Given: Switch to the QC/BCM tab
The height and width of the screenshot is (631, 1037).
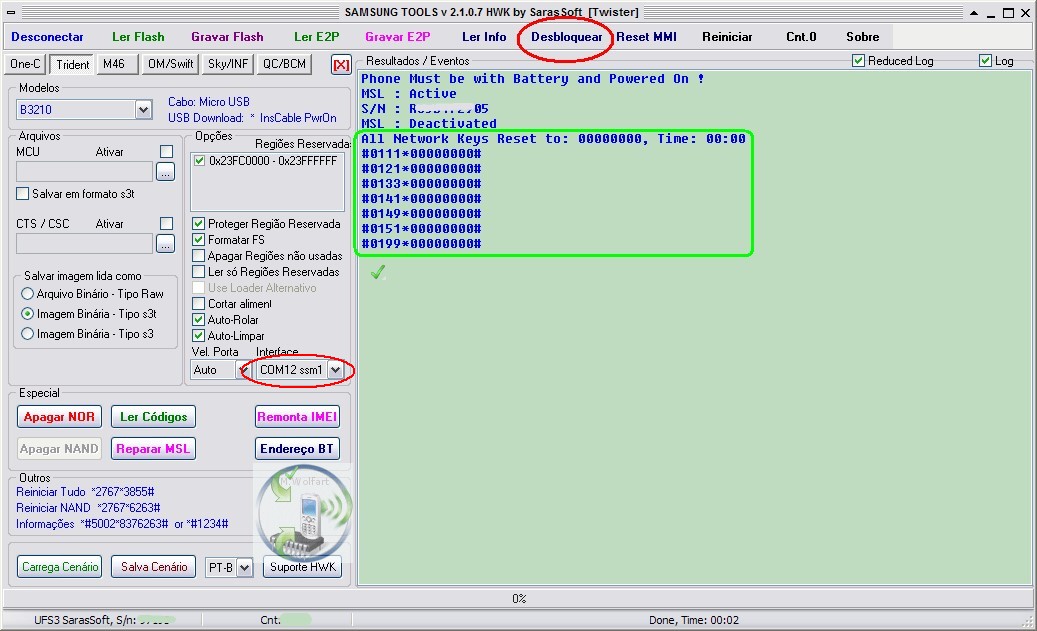Looking at the screenshot, I should 284,64.
